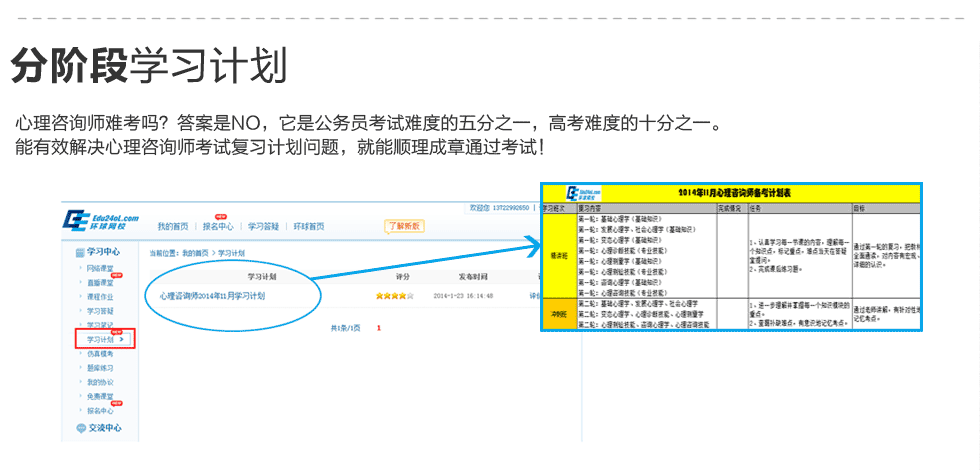Click 我的首页 in the breadcrumb path

195,254
